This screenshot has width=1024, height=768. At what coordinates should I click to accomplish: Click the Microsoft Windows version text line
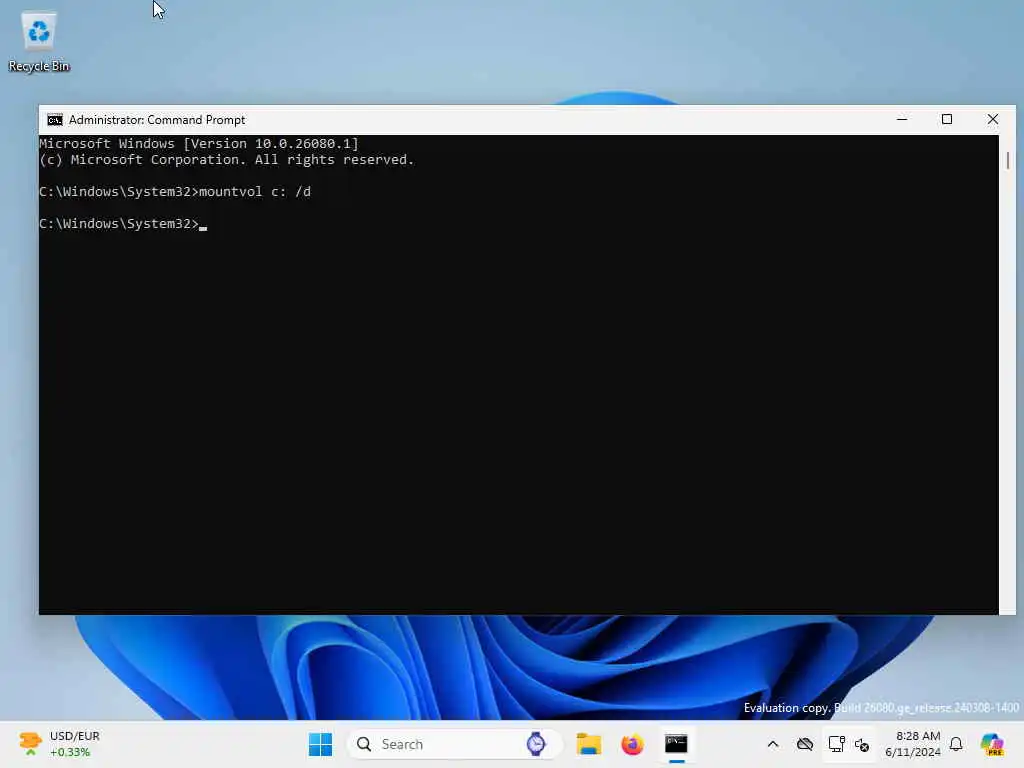(199, 144)
